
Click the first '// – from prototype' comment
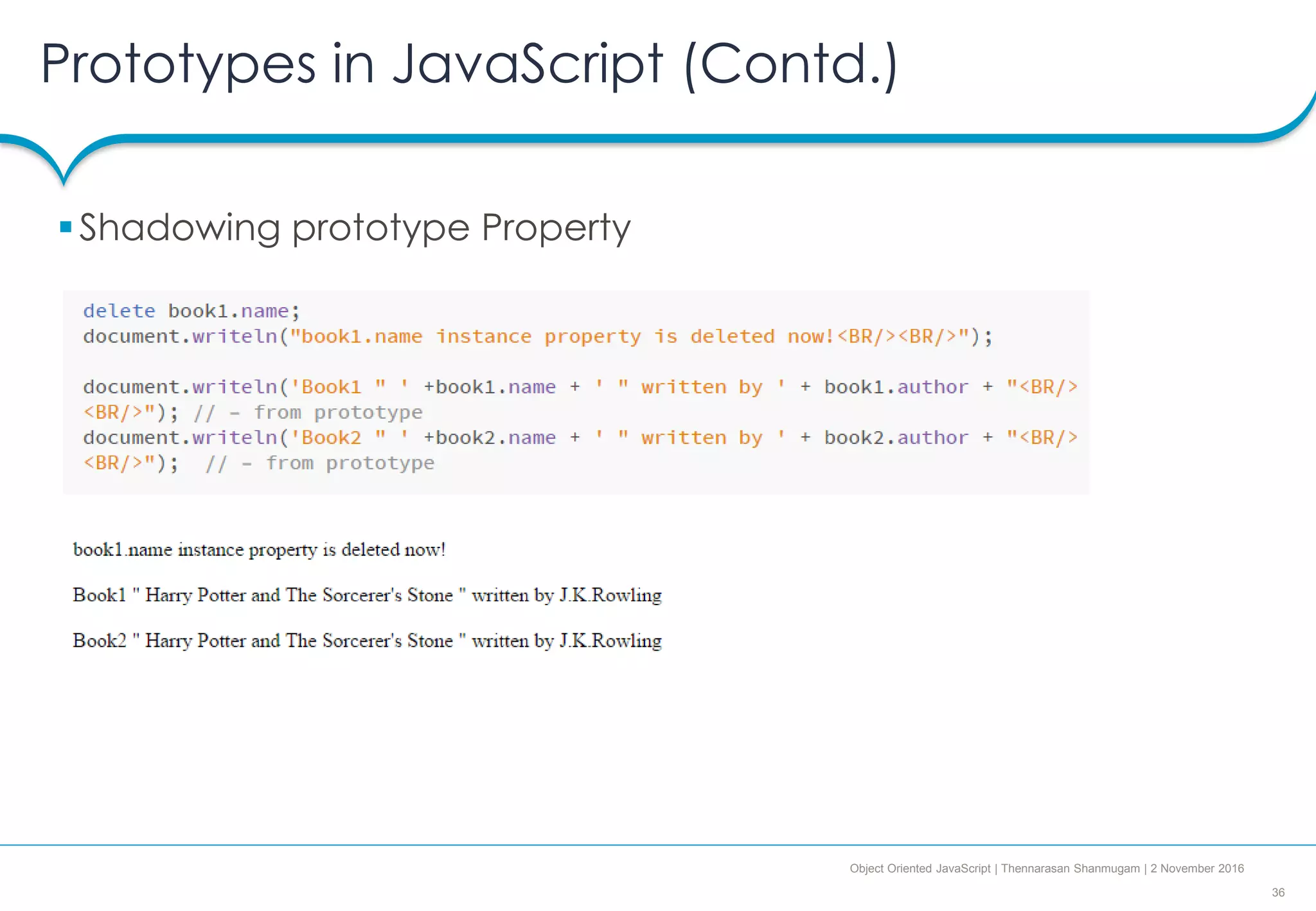pos(308,412)
